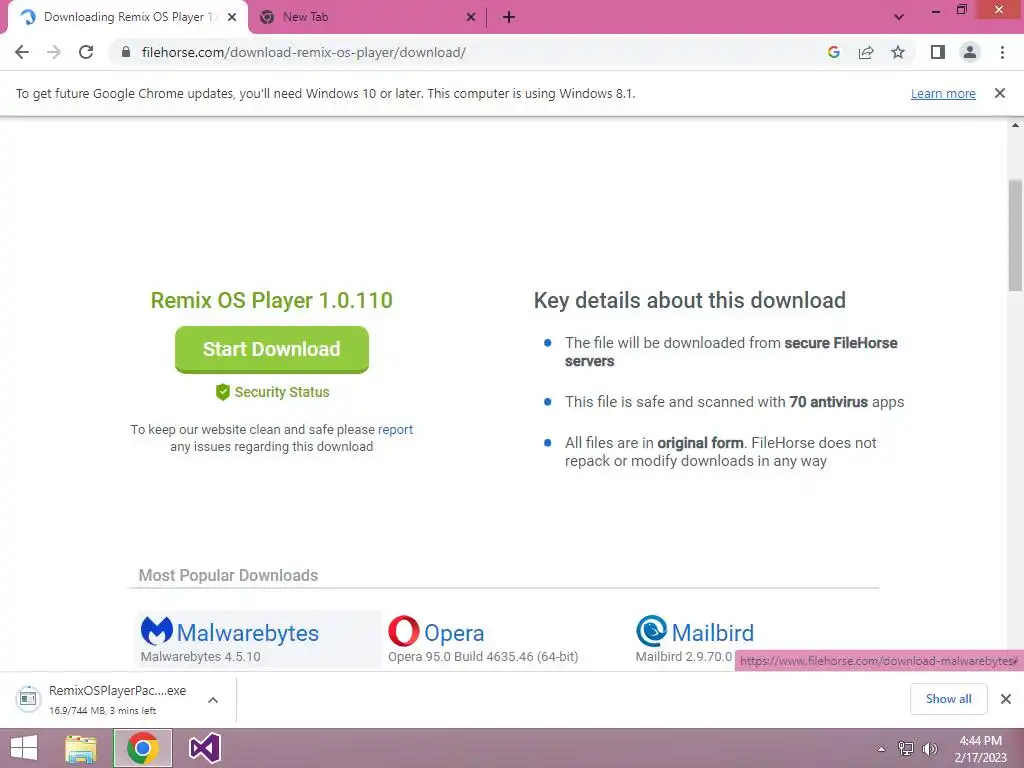Go back to the previous page
The image size is (1024, 768).
click(x=22, y=52)
